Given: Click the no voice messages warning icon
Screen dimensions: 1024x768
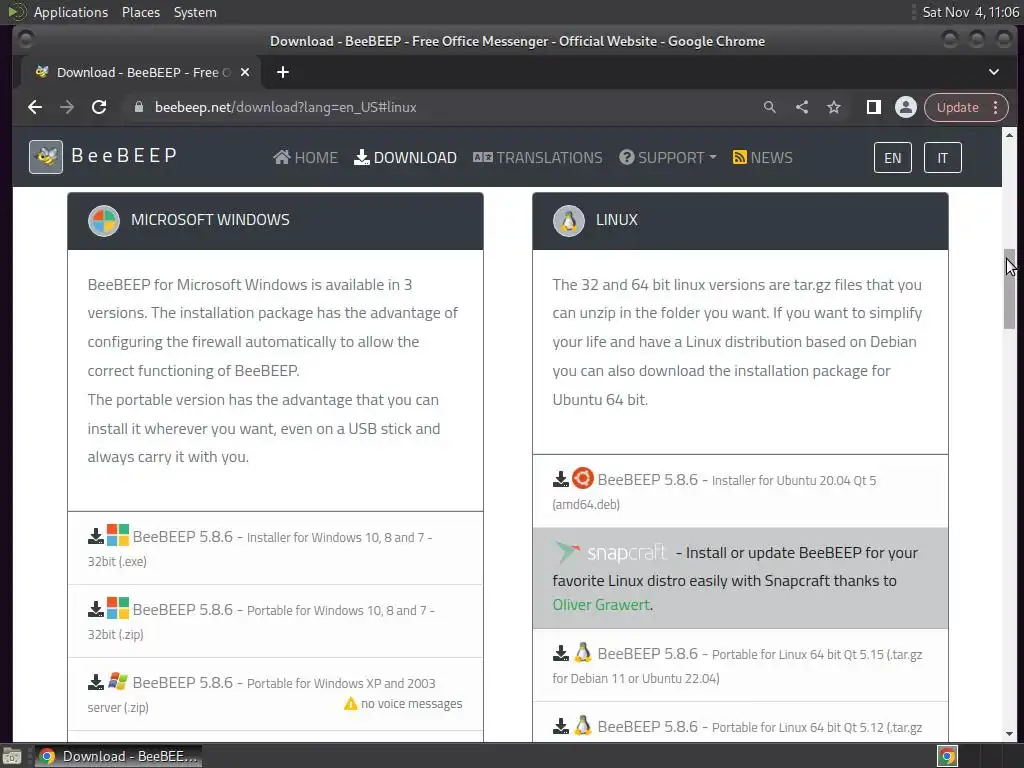Looking at the screenshot, I should point(351,703).
